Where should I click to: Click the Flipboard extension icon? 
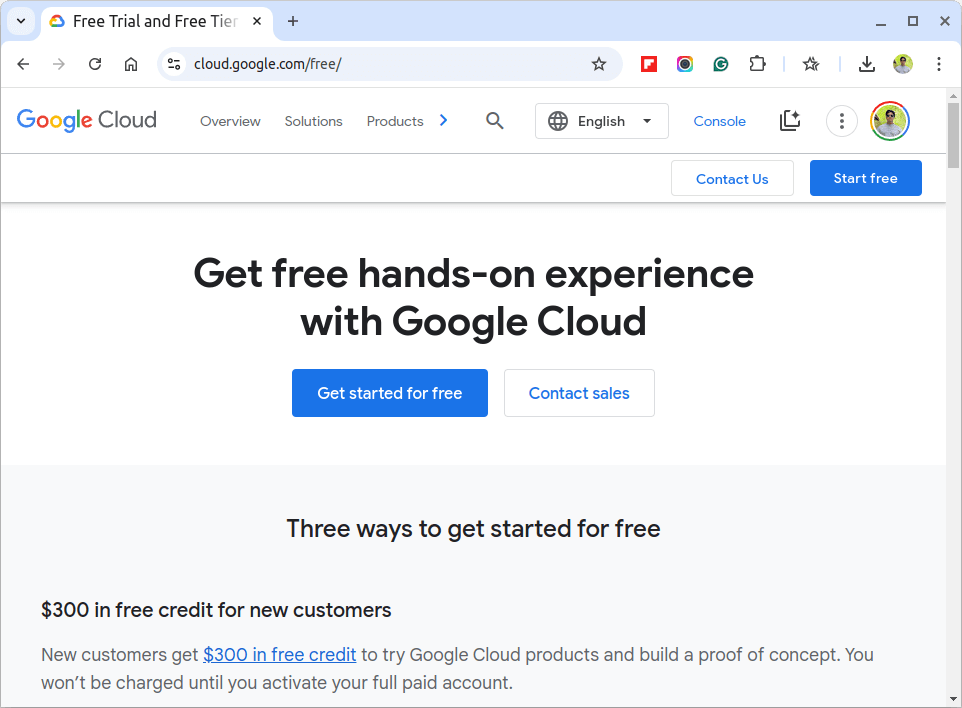tap(648, 64)
